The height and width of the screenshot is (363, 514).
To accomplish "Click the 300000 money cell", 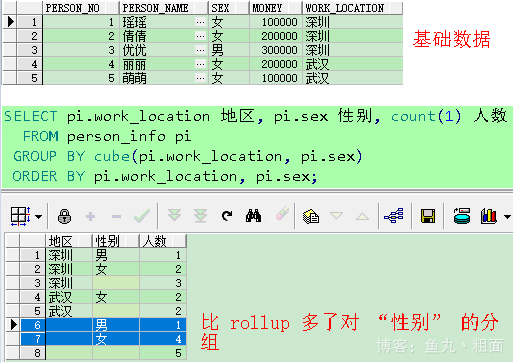I will point(276,50).
